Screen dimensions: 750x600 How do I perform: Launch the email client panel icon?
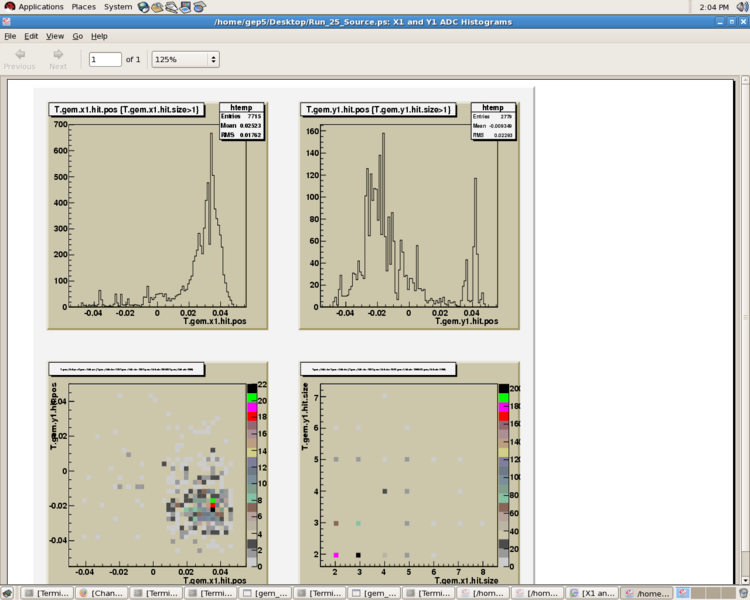[x=157, y=7]
